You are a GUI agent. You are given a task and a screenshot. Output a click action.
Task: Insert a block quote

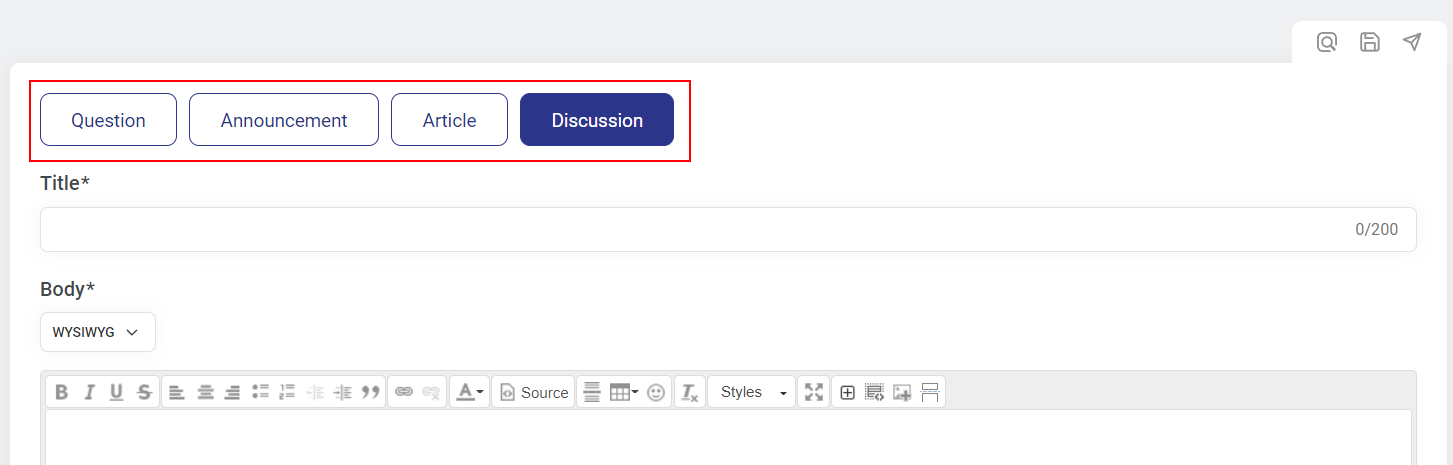click(371, 393)
